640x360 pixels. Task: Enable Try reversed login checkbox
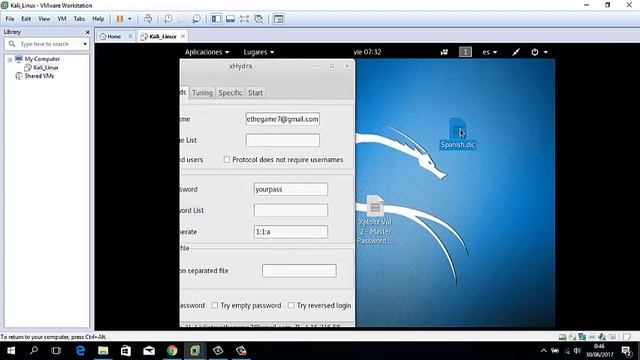click(291, 305)
